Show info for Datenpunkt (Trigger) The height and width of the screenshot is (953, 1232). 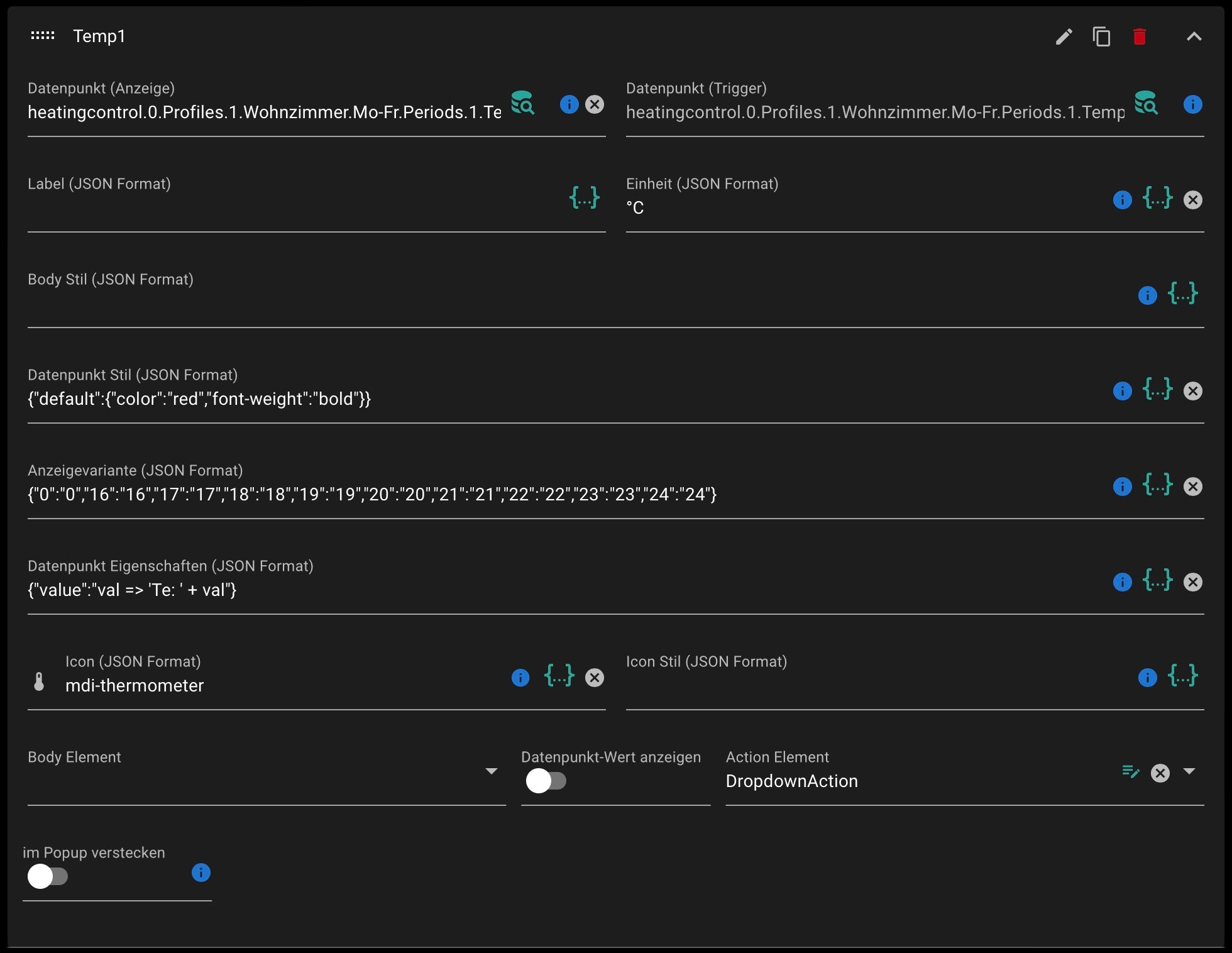tap(1192, 104)
